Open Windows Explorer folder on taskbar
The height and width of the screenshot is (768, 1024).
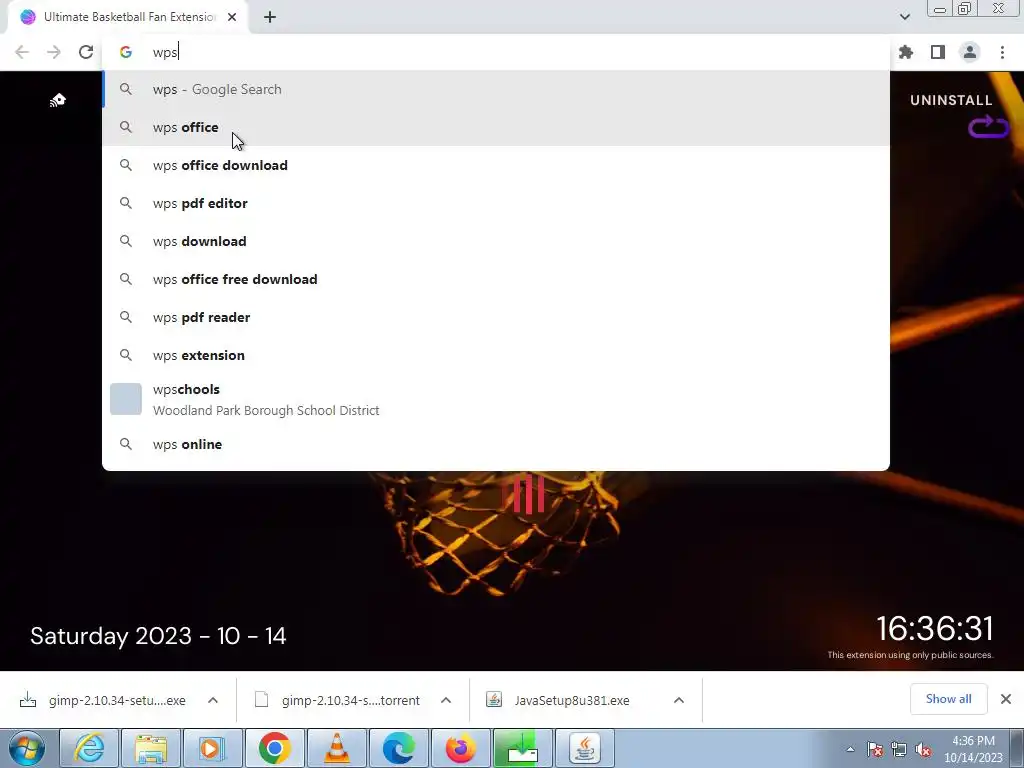(151, 748)
